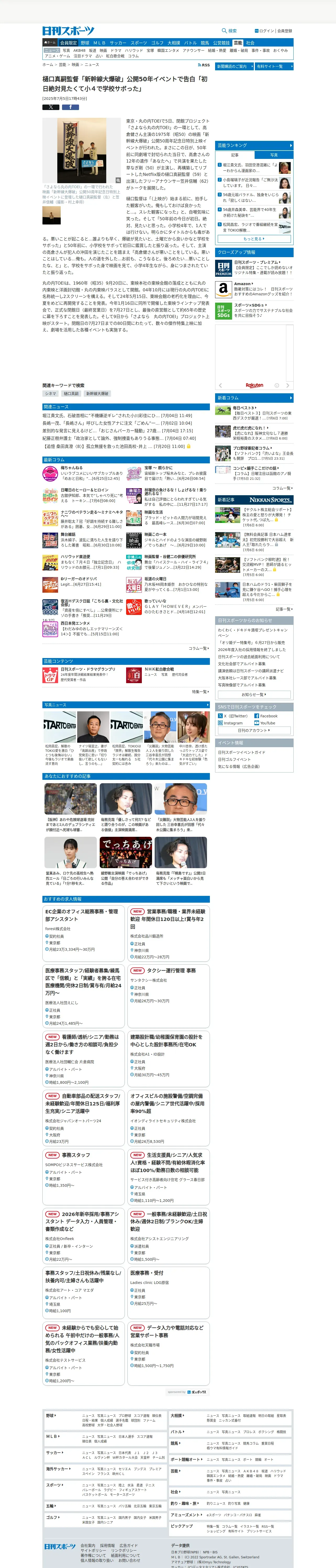The image size is (336, 1568).
Task: Switch ranking to 記事 tab
Action: 235,155
